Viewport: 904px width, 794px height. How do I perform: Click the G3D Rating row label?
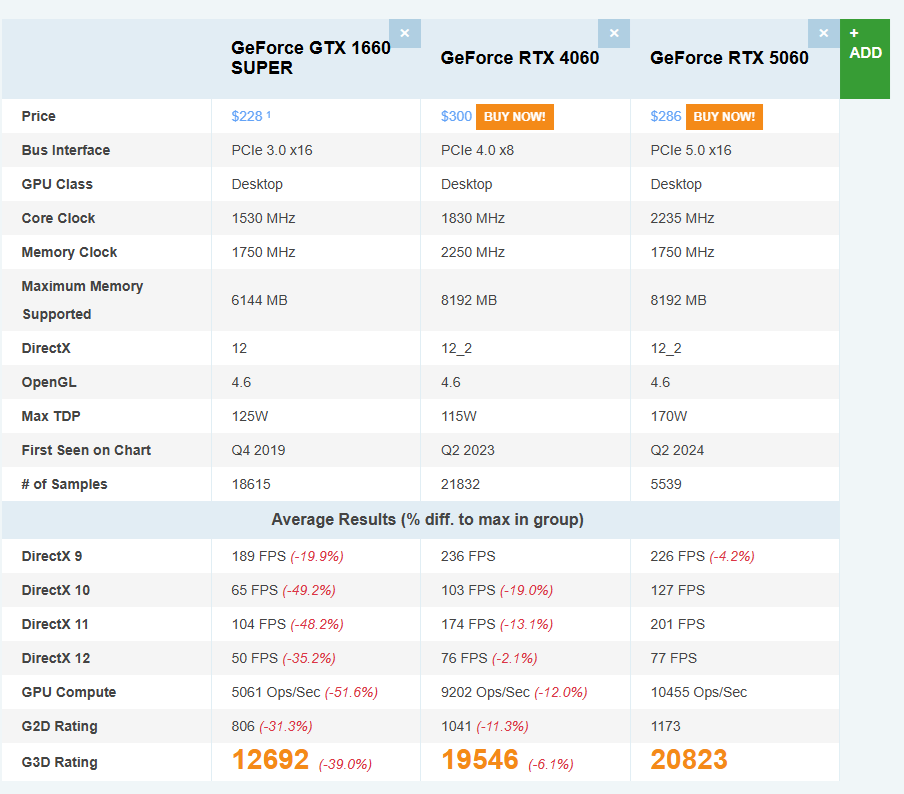pyautogui.click(x=60, y=762)
